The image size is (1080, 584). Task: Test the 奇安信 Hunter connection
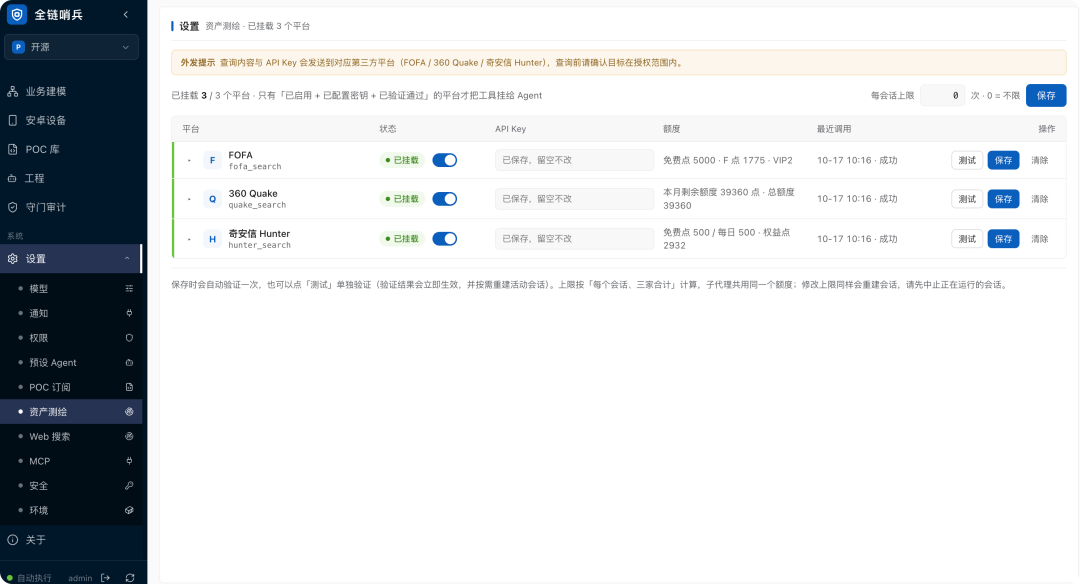point(967,239)
